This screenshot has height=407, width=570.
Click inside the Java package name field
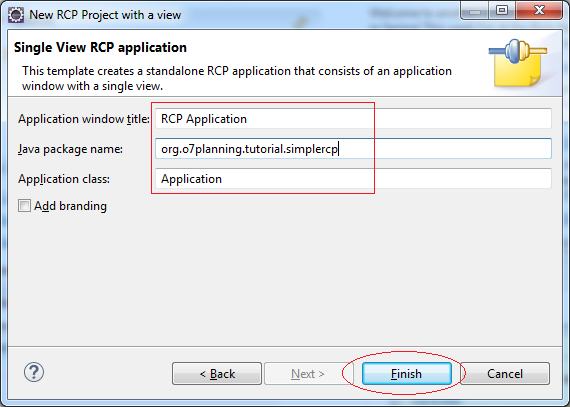pos(353,148)
